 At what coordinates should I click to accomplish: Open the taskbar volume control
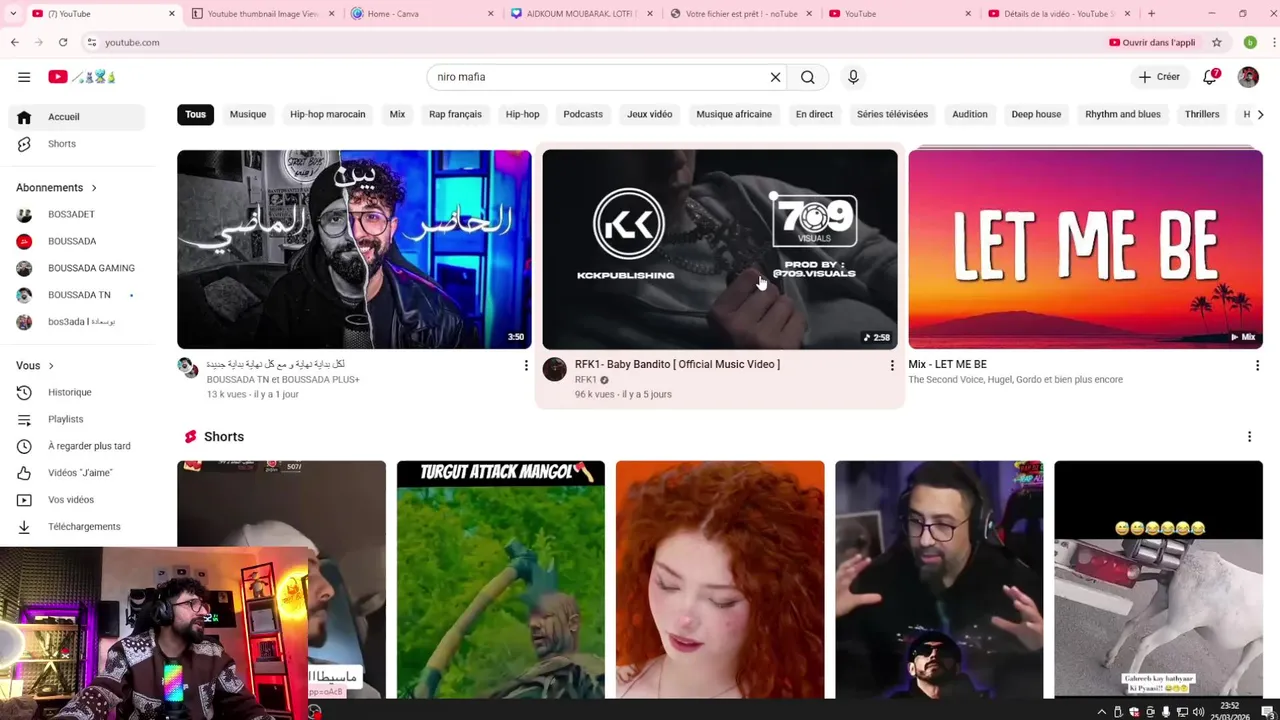pos(1198,712)
